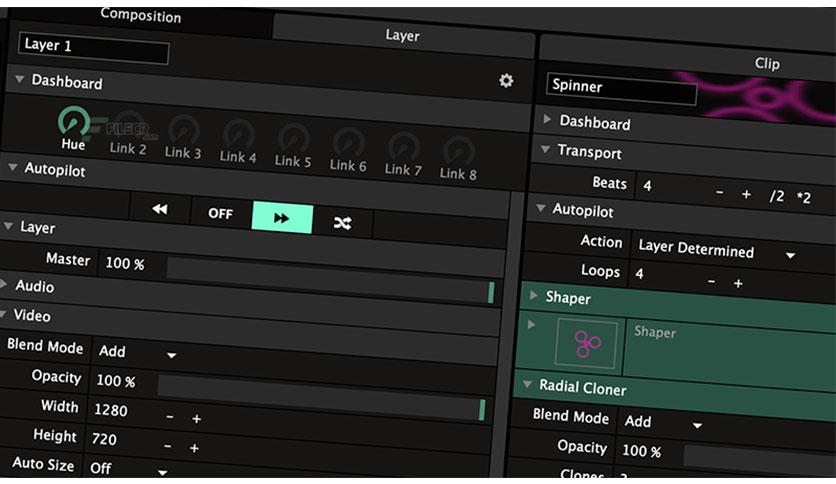Collapse the Layer section
The image size is (836, 484).
point(9,225)
